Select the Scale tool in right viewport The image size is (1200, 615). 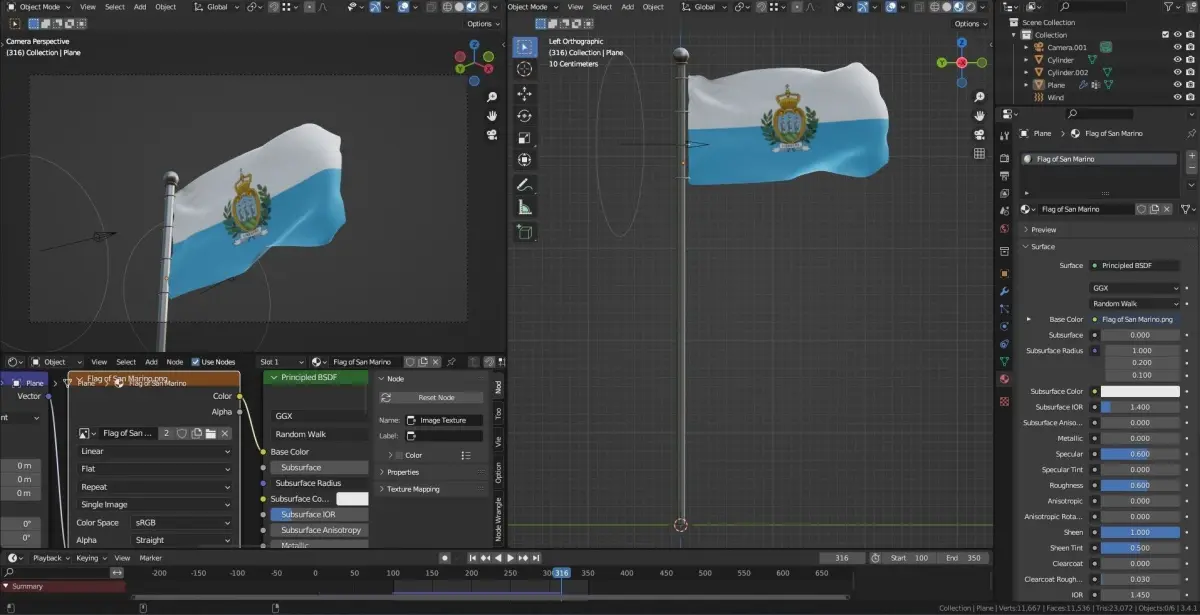(525, 138)
